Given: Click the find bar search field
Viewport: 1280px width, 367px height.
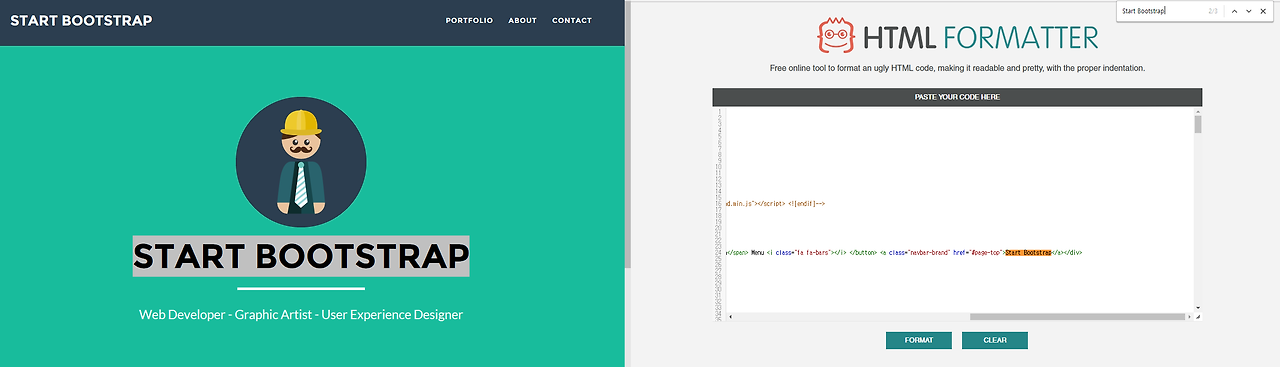Looking at the screenshot, I should click(1160, 11).
